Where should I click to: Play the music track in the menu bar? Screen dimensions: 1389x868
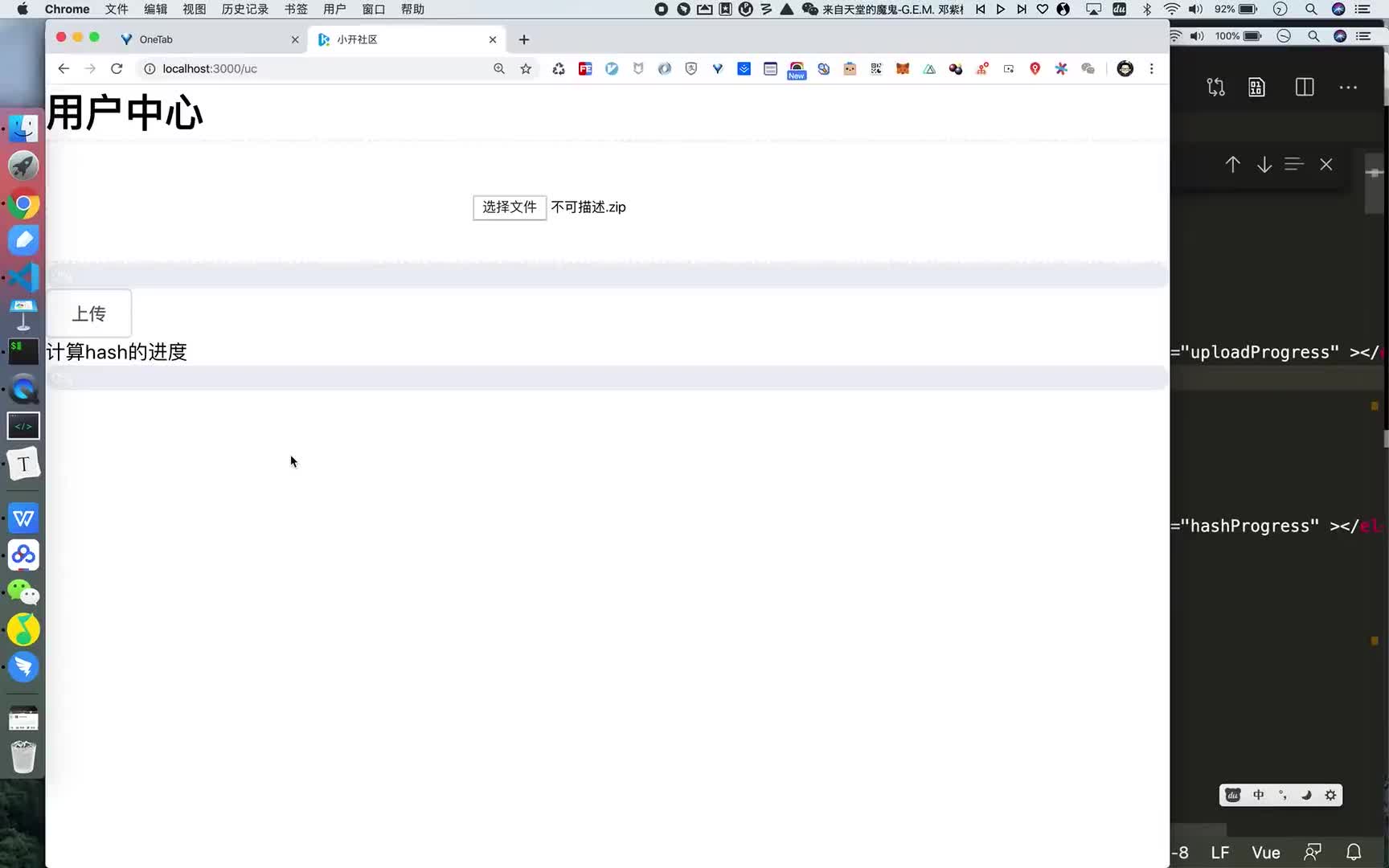pyautogui.click(x=1001, y=9)
